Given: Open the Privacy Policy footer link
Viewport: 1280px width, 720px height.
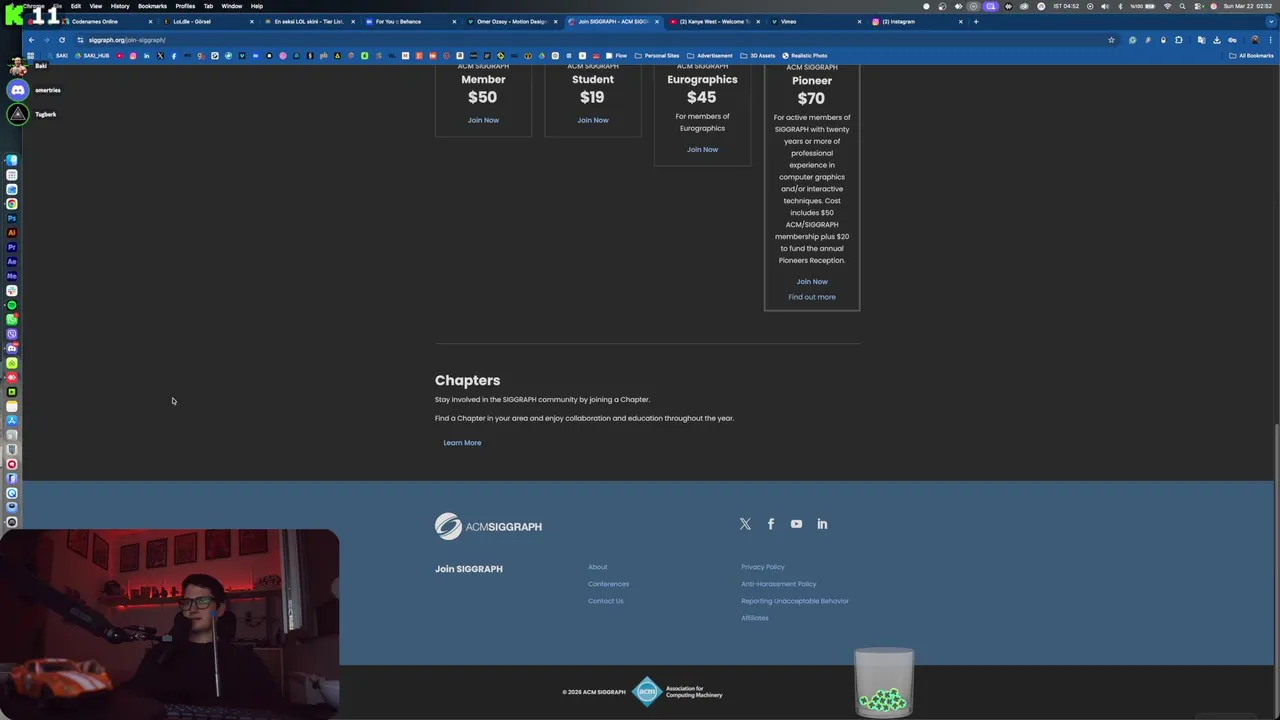Looking at the screenshot, I should tap(763, 567).
